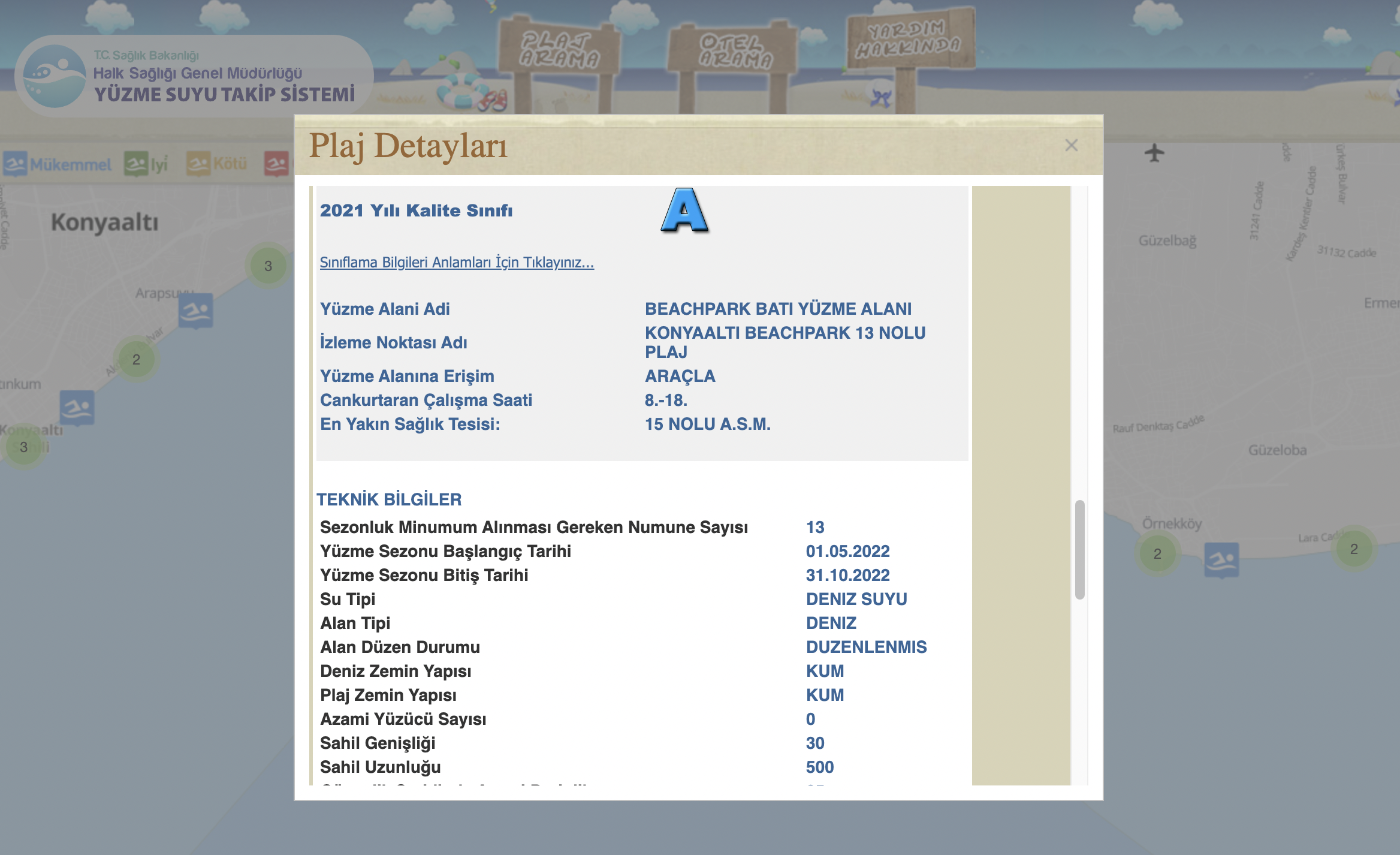This screenshot has height=855, width=1400.
Task: Expand the cluster of 2 near Lara Caddesi
Action: [x=1354, y=549]
